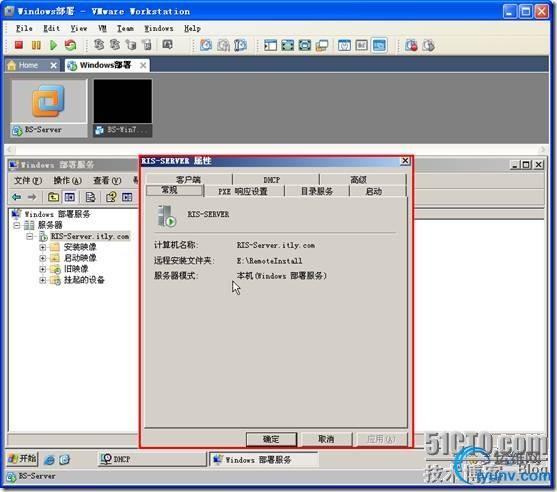Click the Up One Level folder icon
The height and width of the screenshot is (492, 557).
(x=53, y=197)
